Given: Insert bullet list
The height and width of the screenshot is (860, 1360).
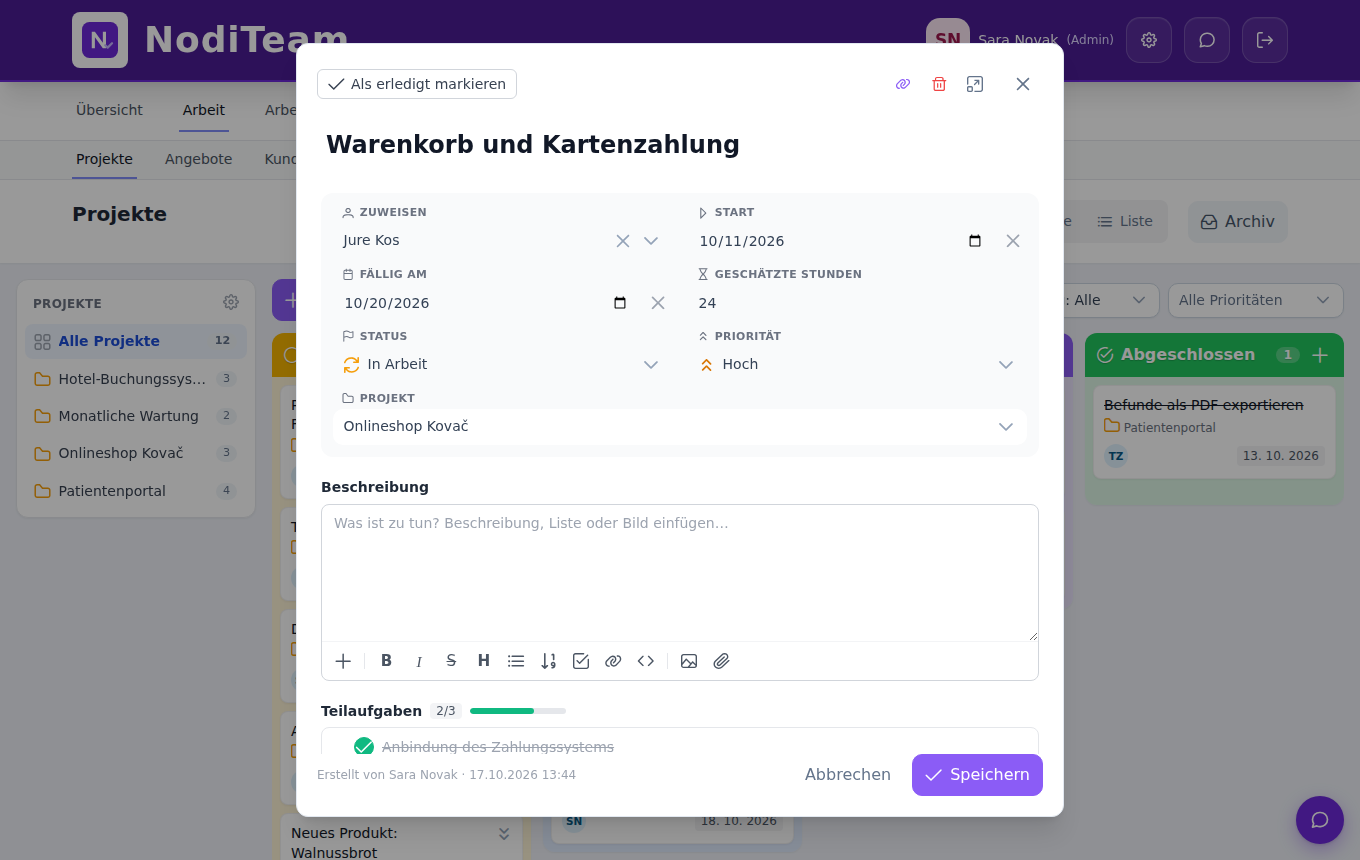Looking at the screenshot, I should pyautogui.click(x=516, y=661).
